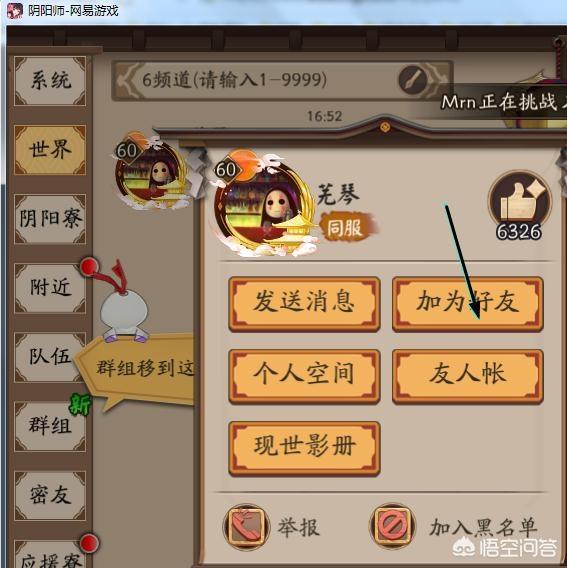Viewport: 567px width, 568px height.
Task: Click the 加为好友 button
Action: coord(468,304)
